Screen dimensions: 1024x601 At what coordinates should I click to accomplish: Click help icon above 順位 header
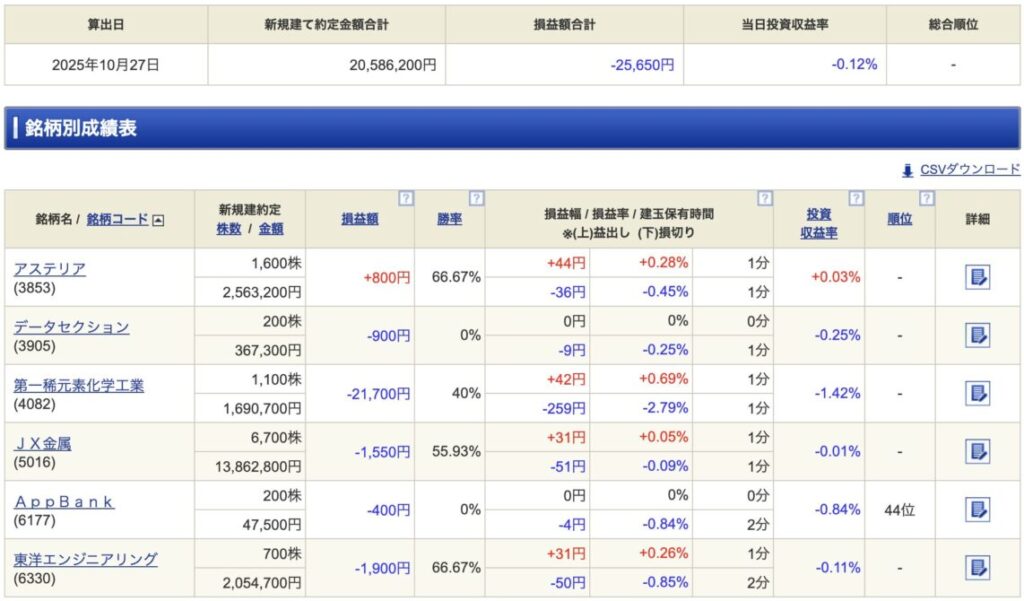click(x=926, y=199)
